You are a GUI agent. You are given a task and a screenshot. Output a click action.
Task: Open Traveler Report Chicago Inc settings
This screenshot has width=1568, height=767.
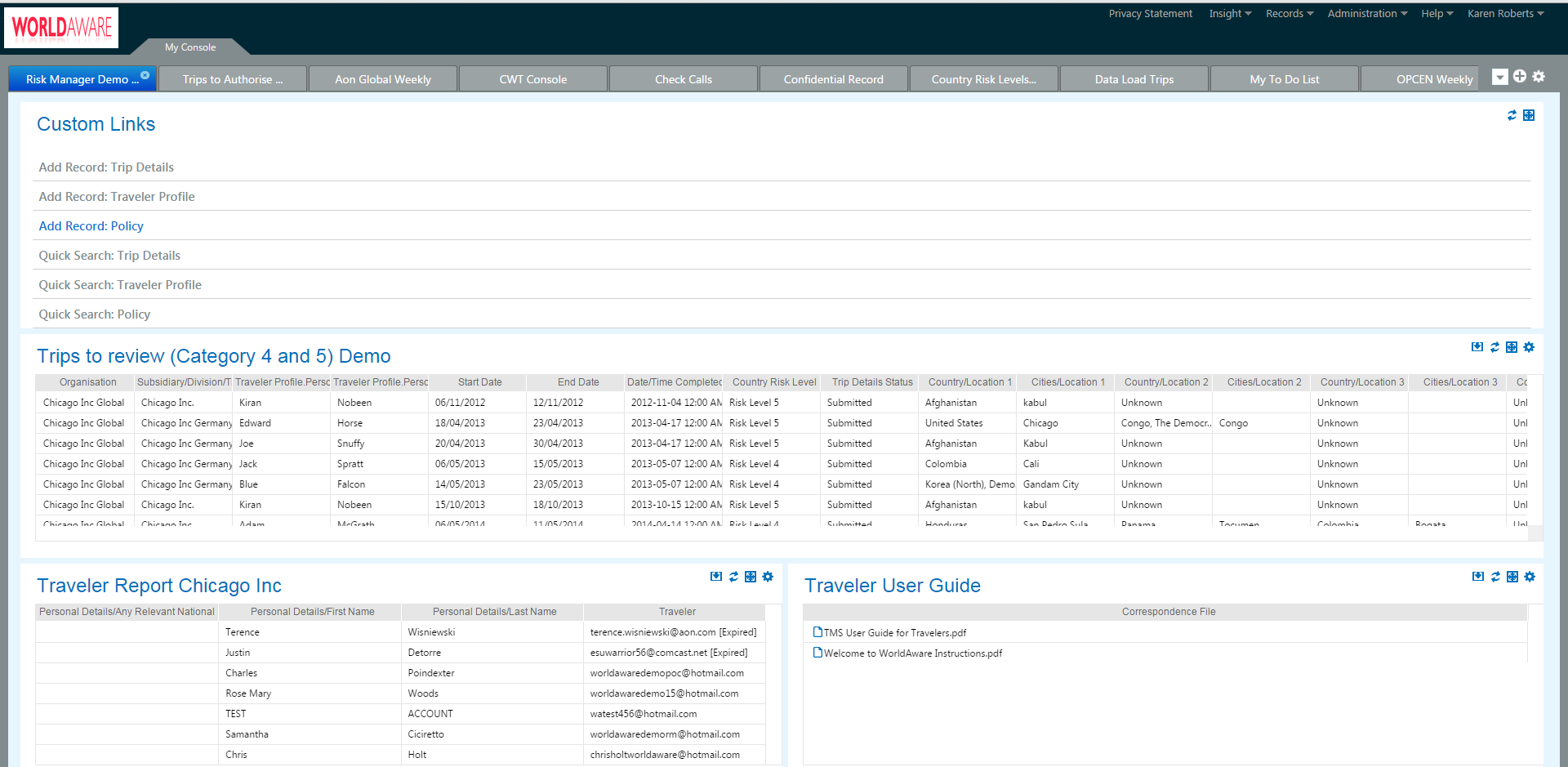click(768, 577)
